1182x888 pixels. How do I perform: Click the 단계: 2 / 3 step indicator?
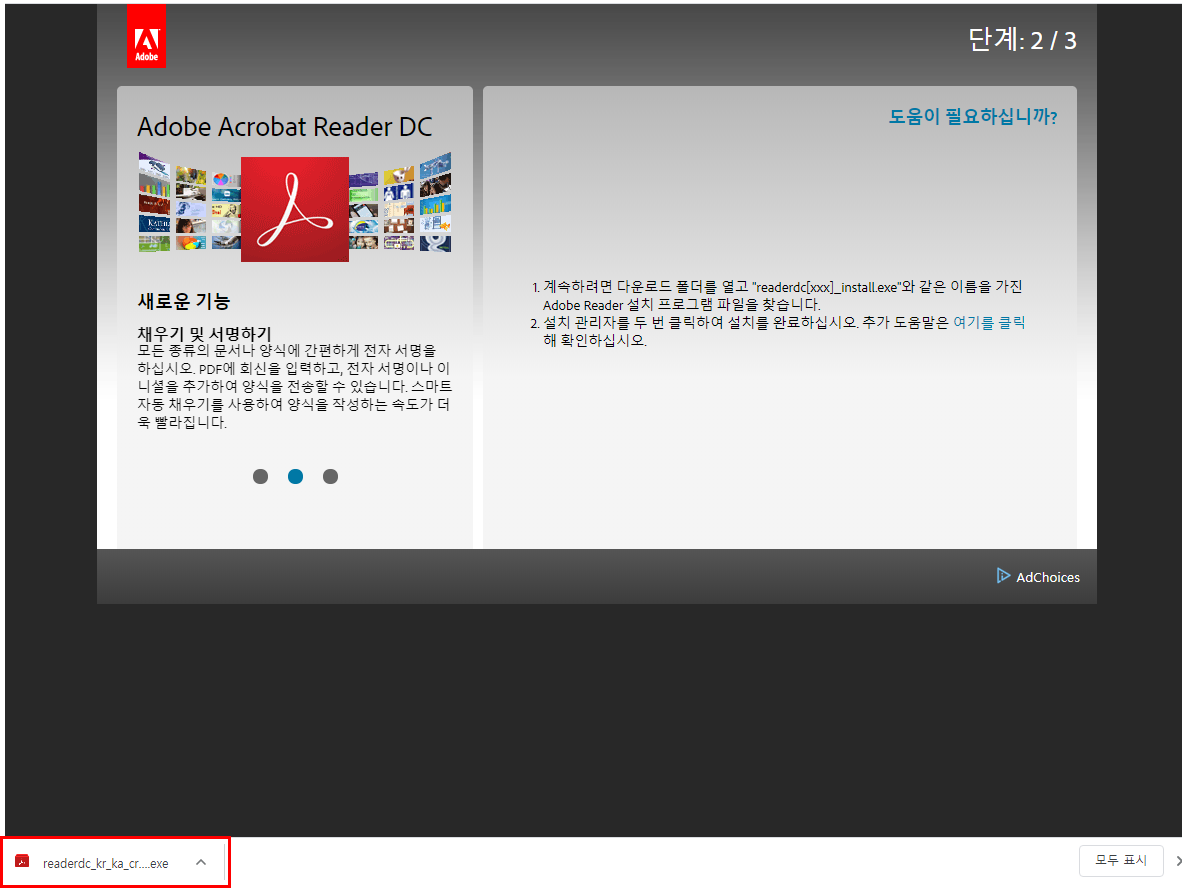1022,39
